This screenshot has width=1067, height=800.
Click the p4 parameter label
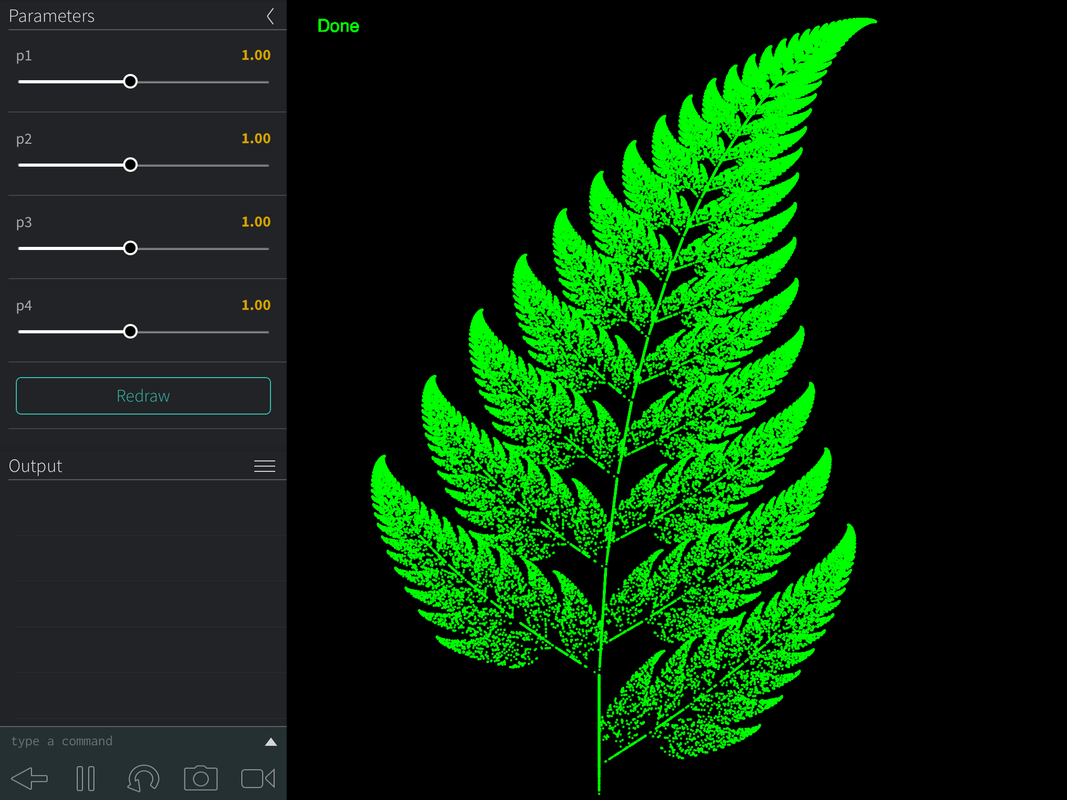point(24,306)
